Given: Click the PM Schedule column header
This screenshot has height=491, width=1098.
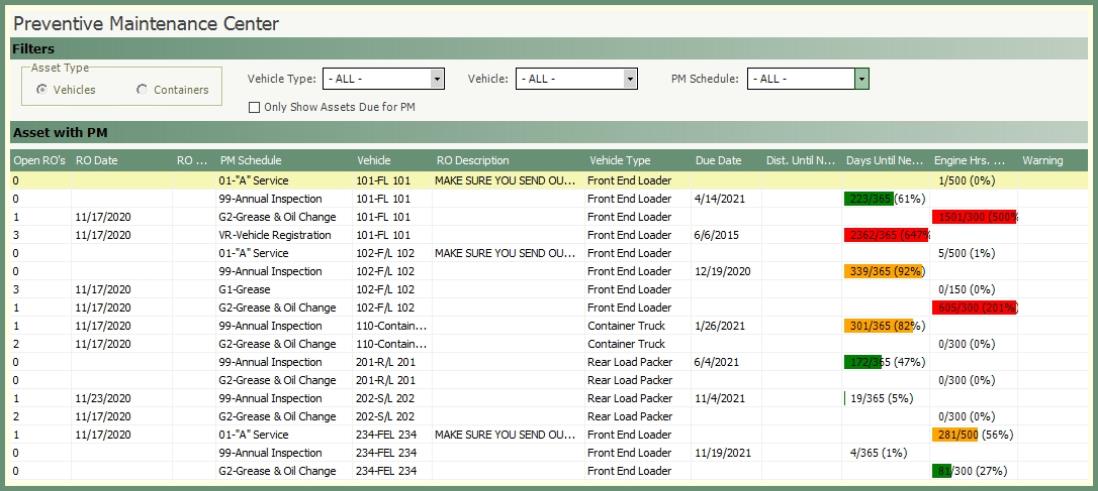Looking at the screenshot, I should [x=251, y=161].
